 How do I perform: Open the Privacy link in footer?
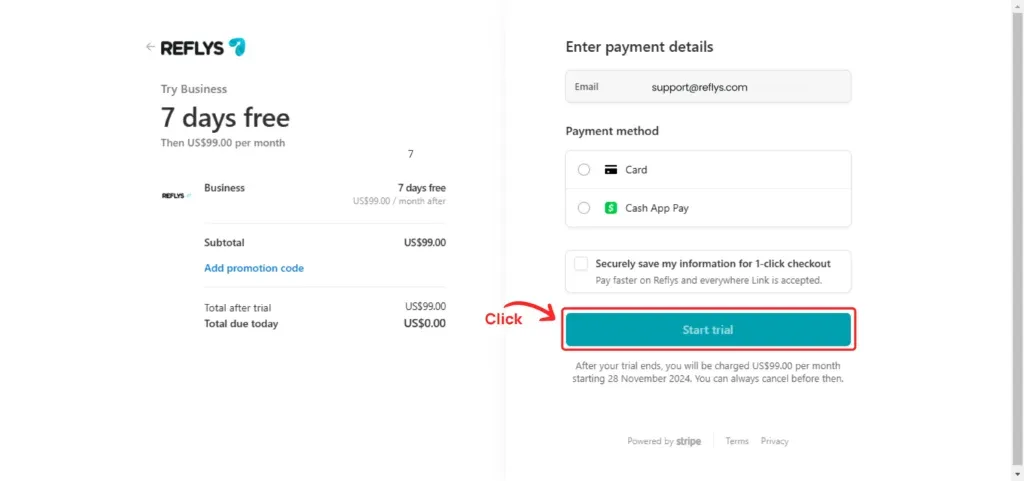(775, 441)
